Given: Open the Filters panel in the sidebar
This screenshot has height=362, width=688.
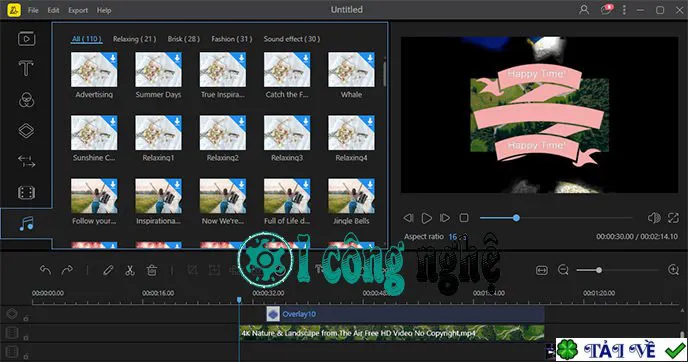Looking at the screenshot, I should 26,100.
